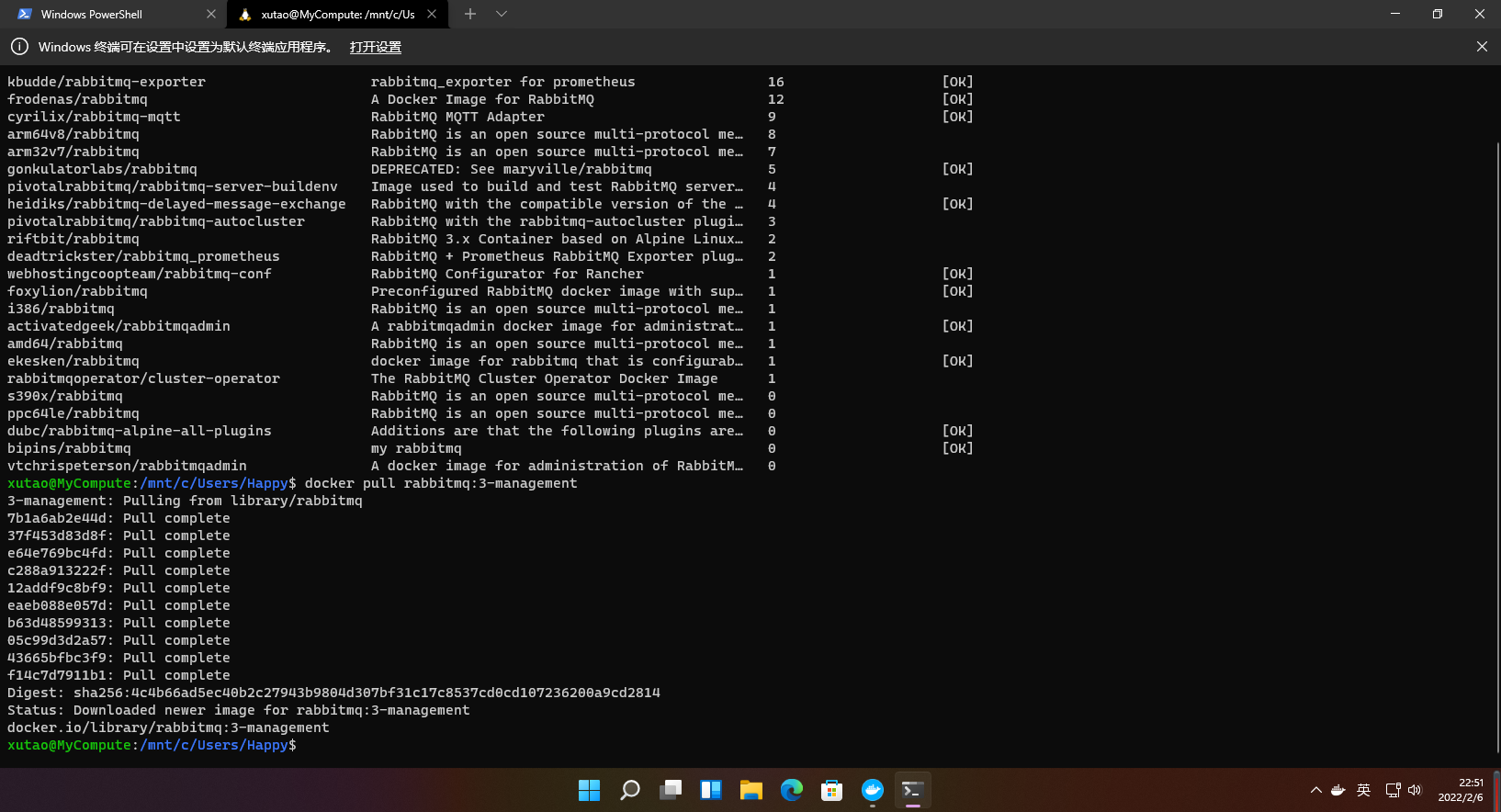This screenshot has height=812, width=1501.
Task: Click "docker.io/library/rabbitmq:3-management" output line
Action: coord(168,727)
